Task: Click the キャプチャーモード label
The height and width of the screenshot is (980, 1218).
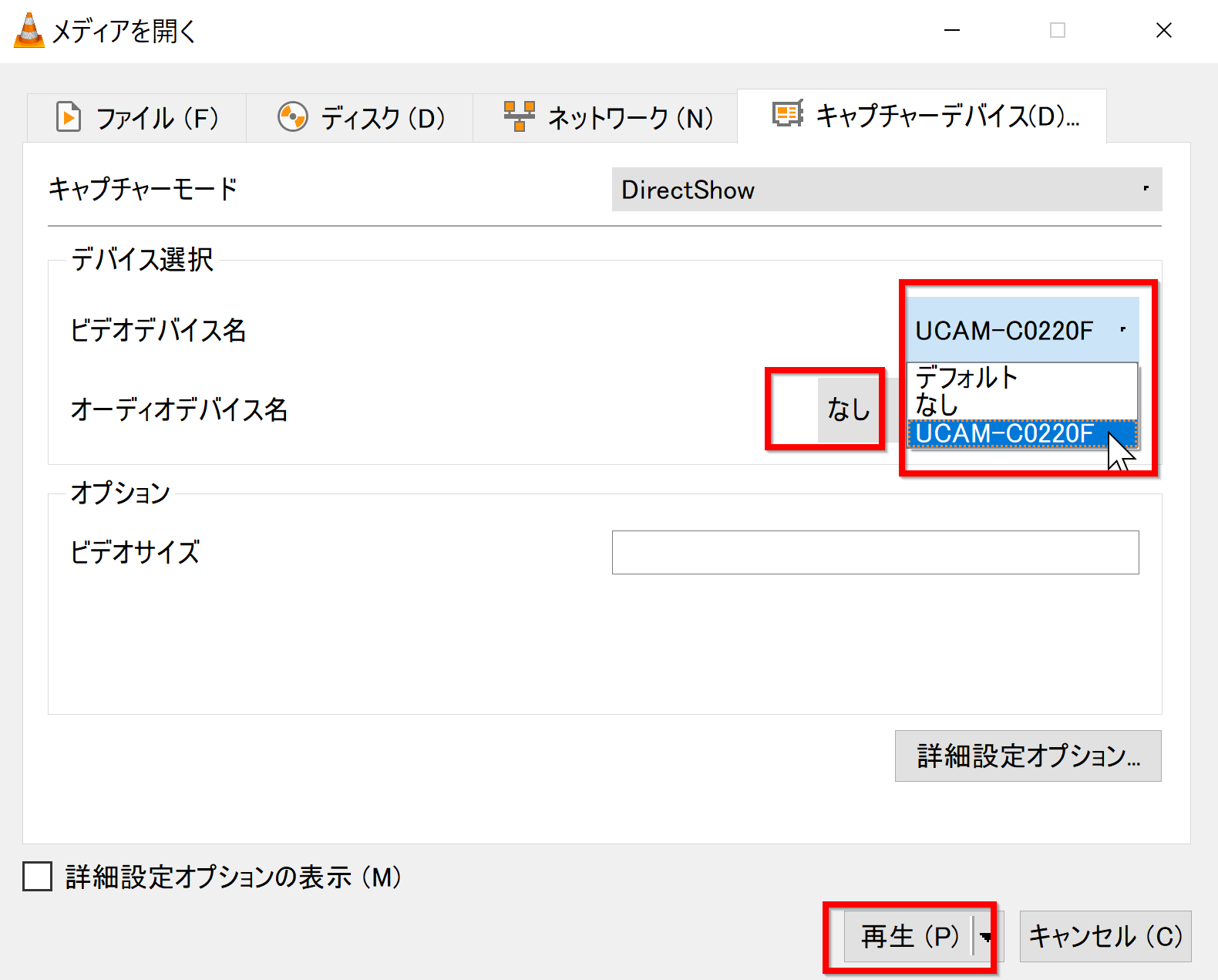Action: point(143,189)
